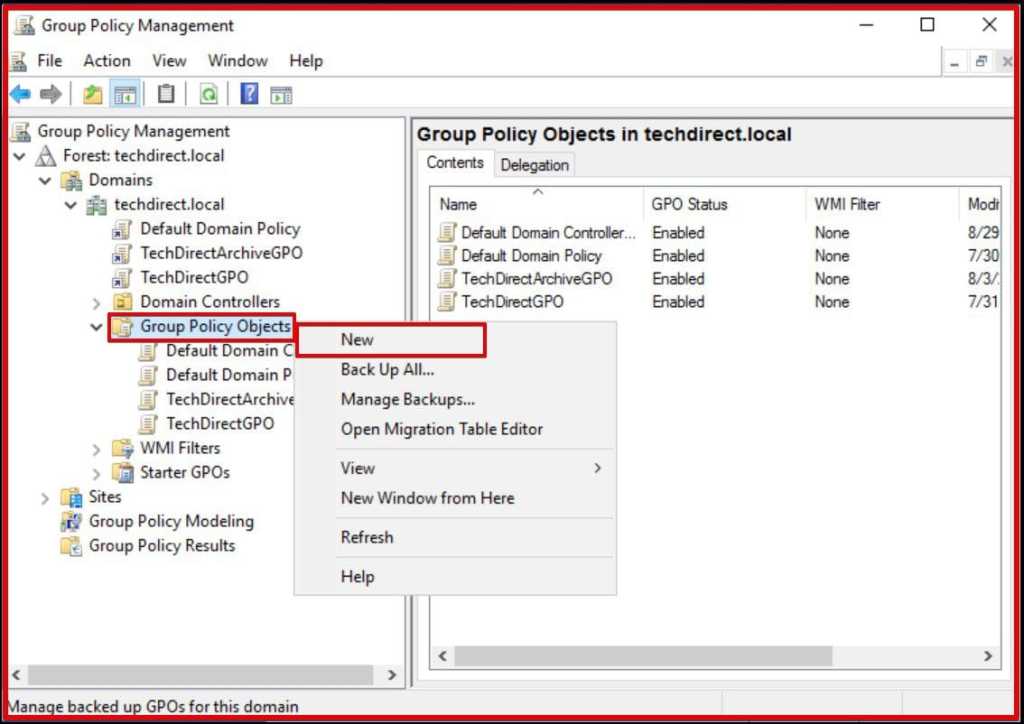Expand the Domain Controllers node

[97, 302]
